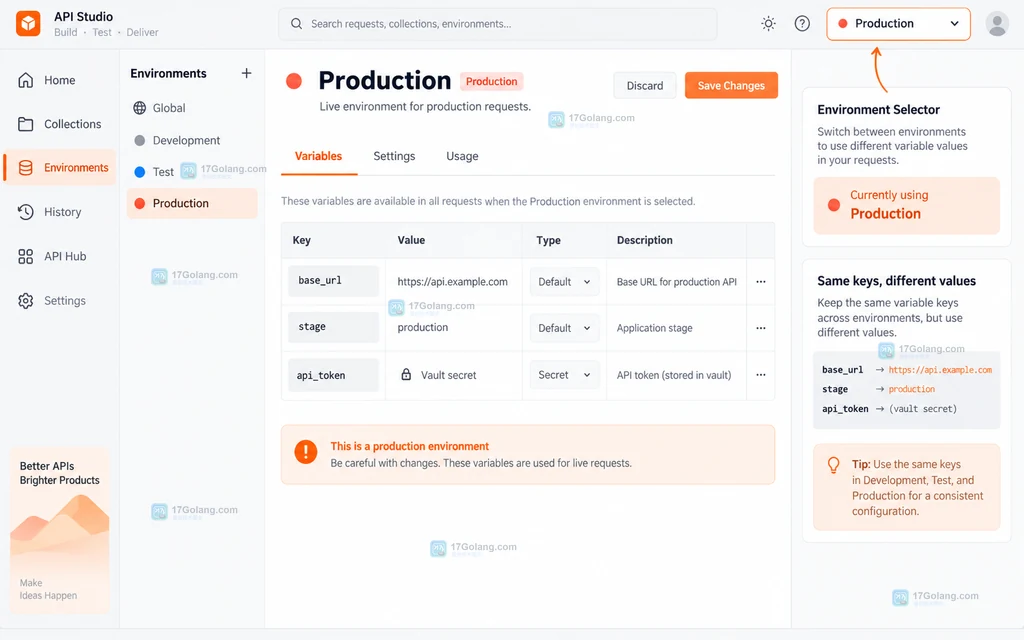
Task: Click the Base URL for production API description
Action: (677, 281)
